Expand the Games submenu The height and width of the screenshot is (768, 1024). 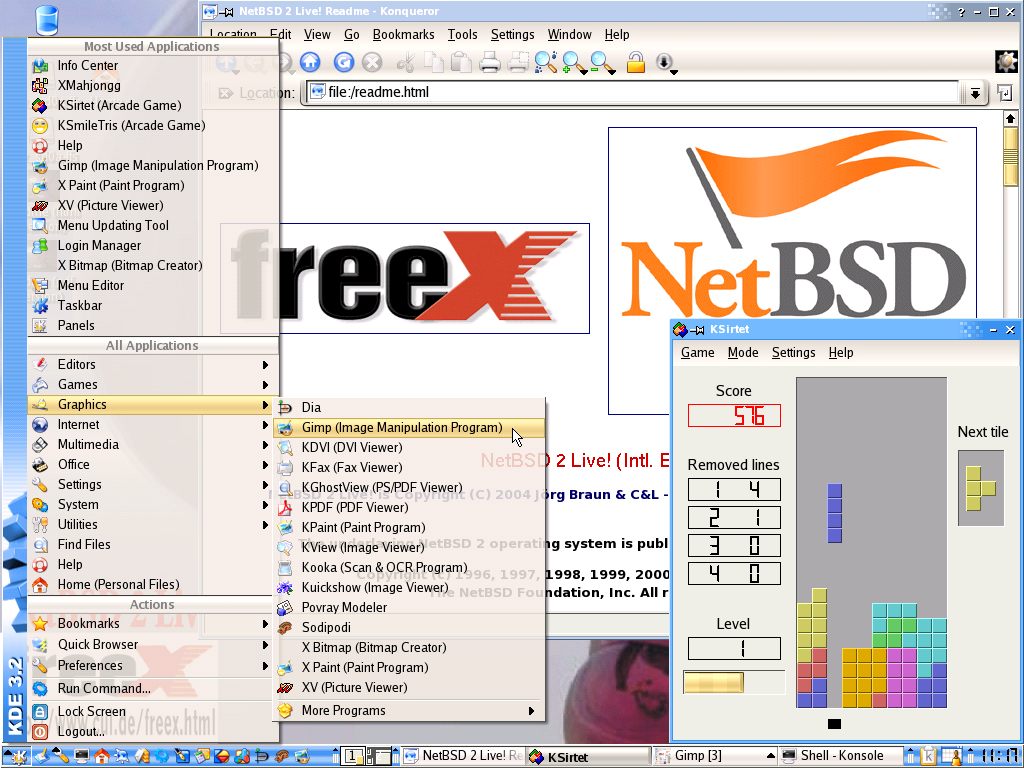(153, 385)
